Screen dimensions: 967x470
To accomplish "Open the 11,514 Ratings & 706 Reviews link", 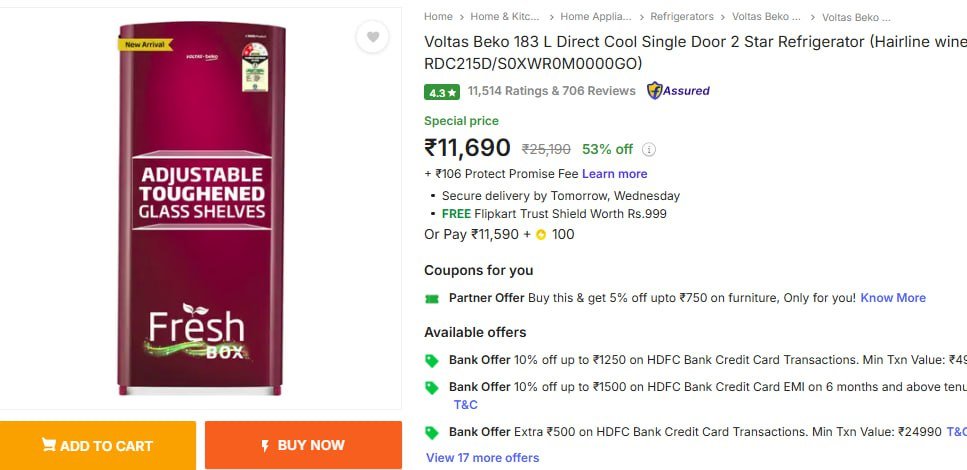I will (x=551, y=91).
